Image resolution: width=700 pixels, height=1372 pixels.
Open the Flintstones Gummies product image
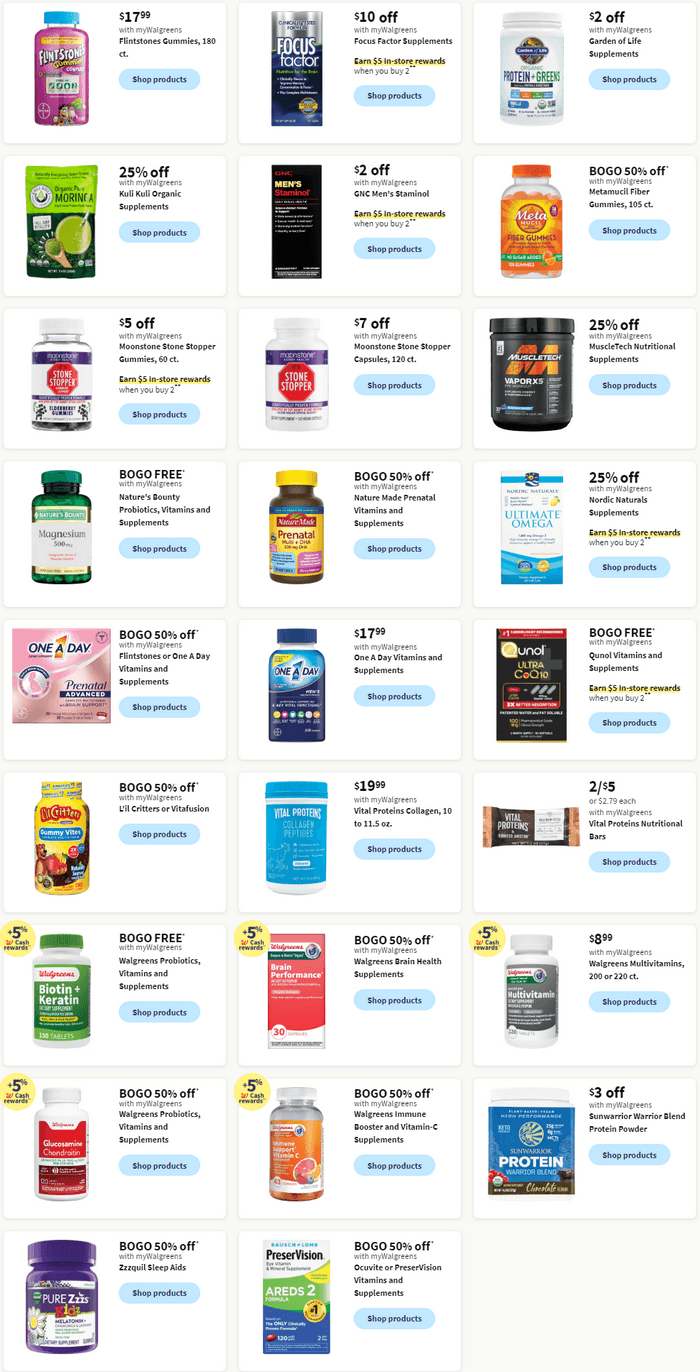(60, 68)
